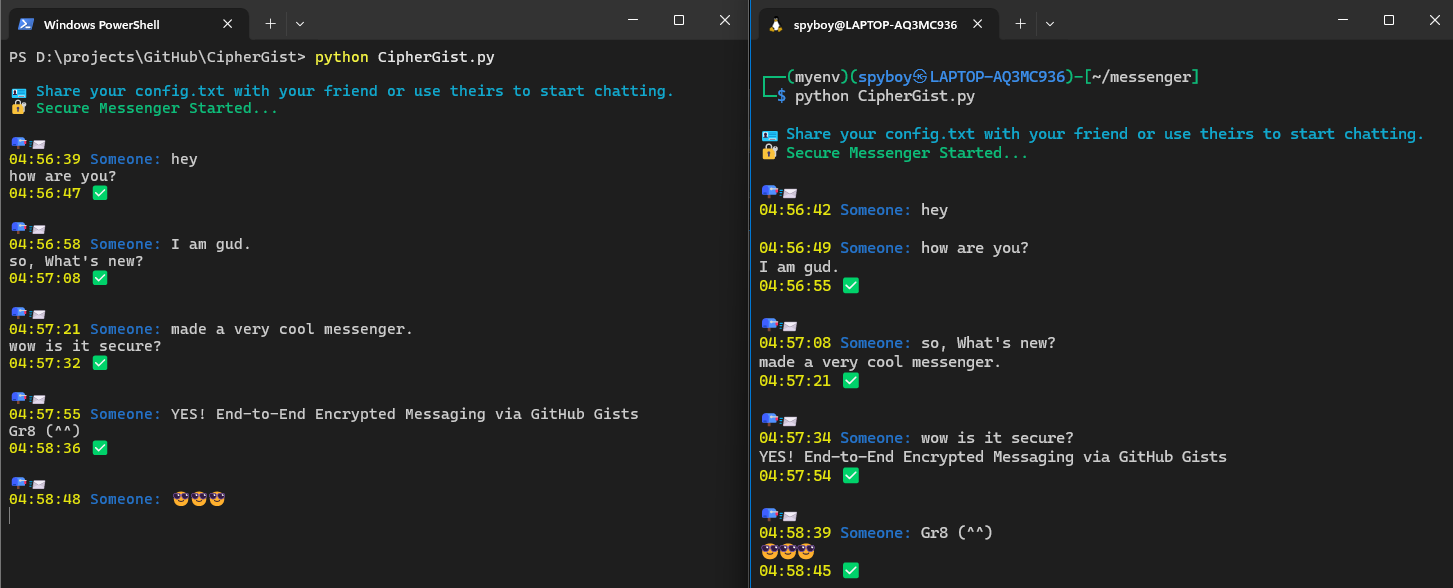Click the PowerShell icon in left tab
Viewport: 1453px width, 588px height.
pyautogui.click(x=26, y=24)
